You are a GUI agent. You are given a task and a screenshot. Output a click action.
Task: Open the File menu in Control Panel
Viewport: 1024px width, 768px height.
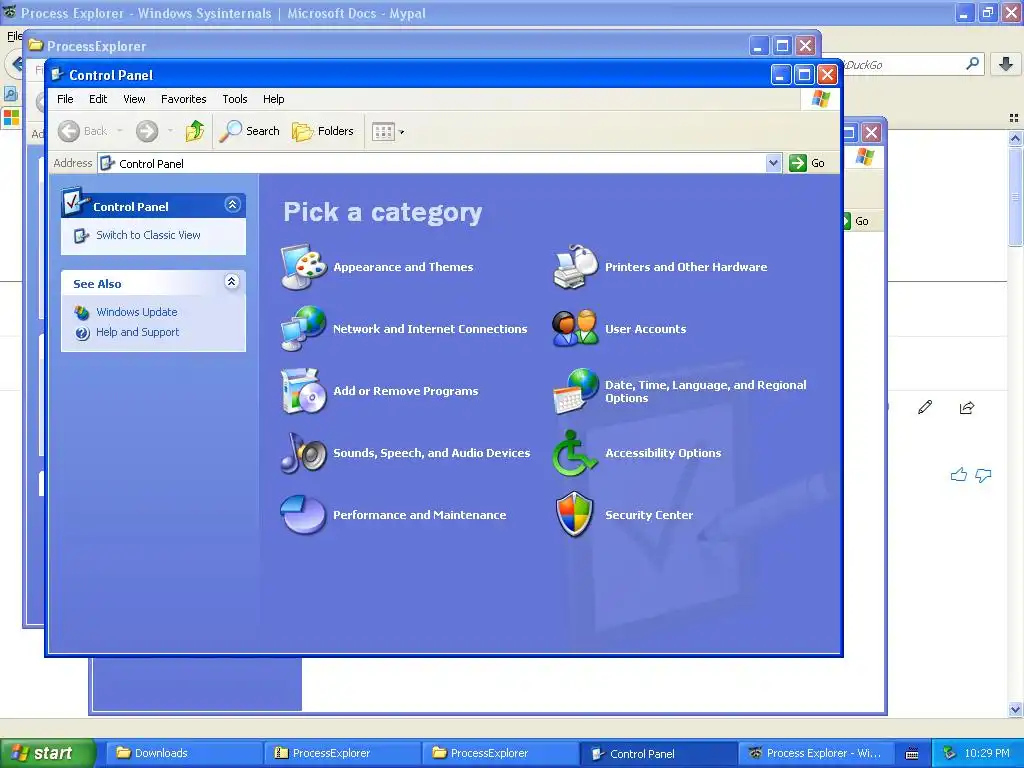click(65, 99)
